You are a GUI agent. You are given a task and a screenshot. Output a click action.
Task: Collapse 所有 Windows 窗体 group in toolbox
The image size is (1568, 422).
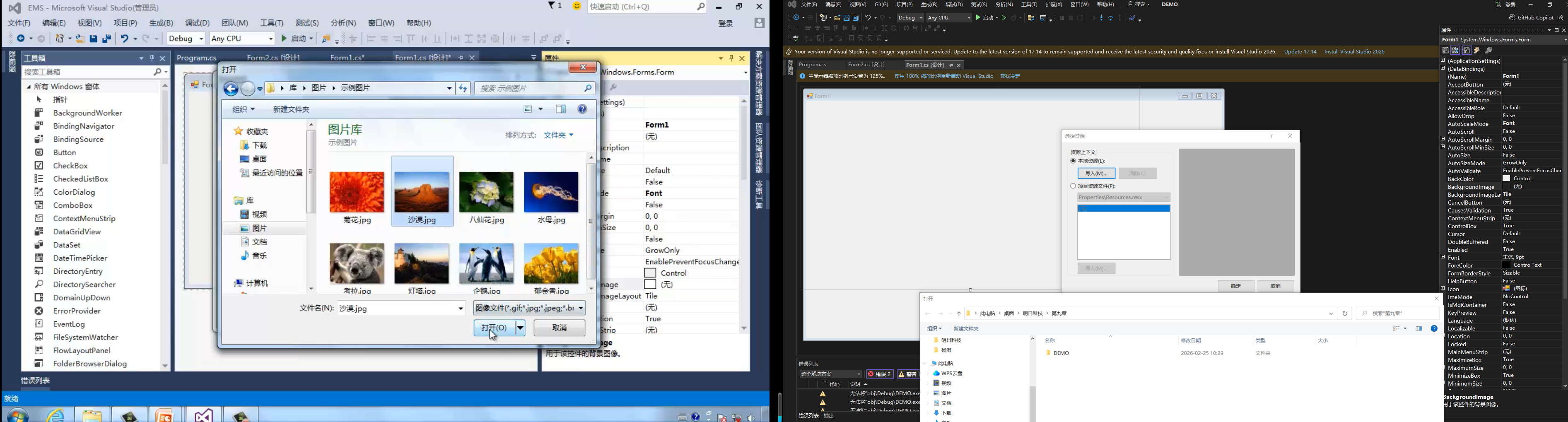point(29,87)
